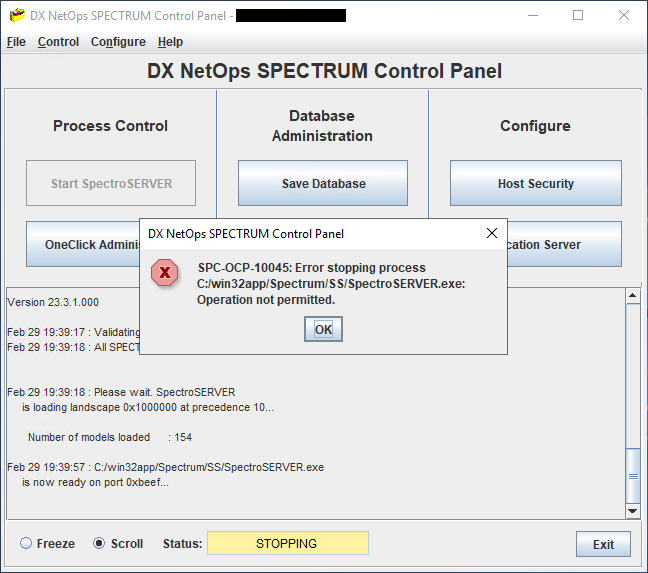Click the OneClick Administration button
Screen dimensions: 648x573
pyautogui.click(x=84, y=245)
